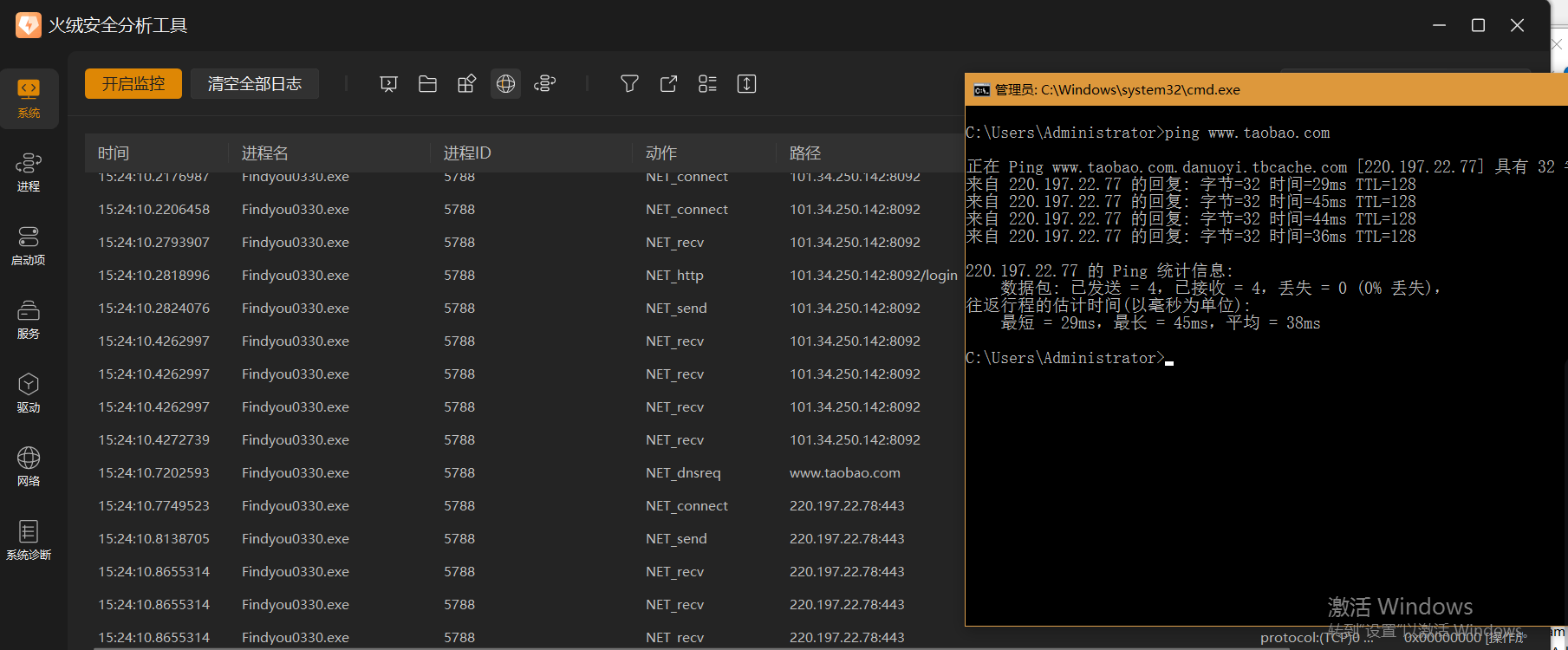1568x650 pixels.
Task: Minimize the Huorong analysis tool window
Action: coord(1440,25)
